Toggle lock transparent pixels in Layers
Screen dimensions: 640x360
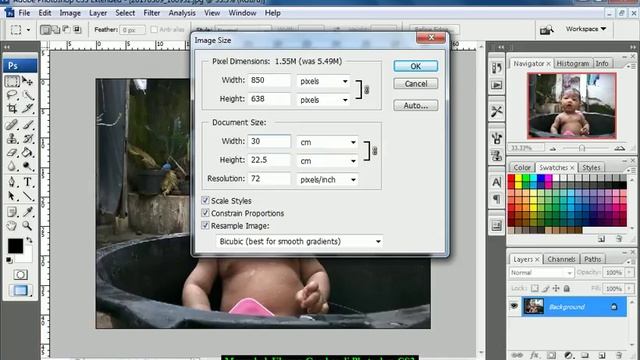[x=534, y=288]
